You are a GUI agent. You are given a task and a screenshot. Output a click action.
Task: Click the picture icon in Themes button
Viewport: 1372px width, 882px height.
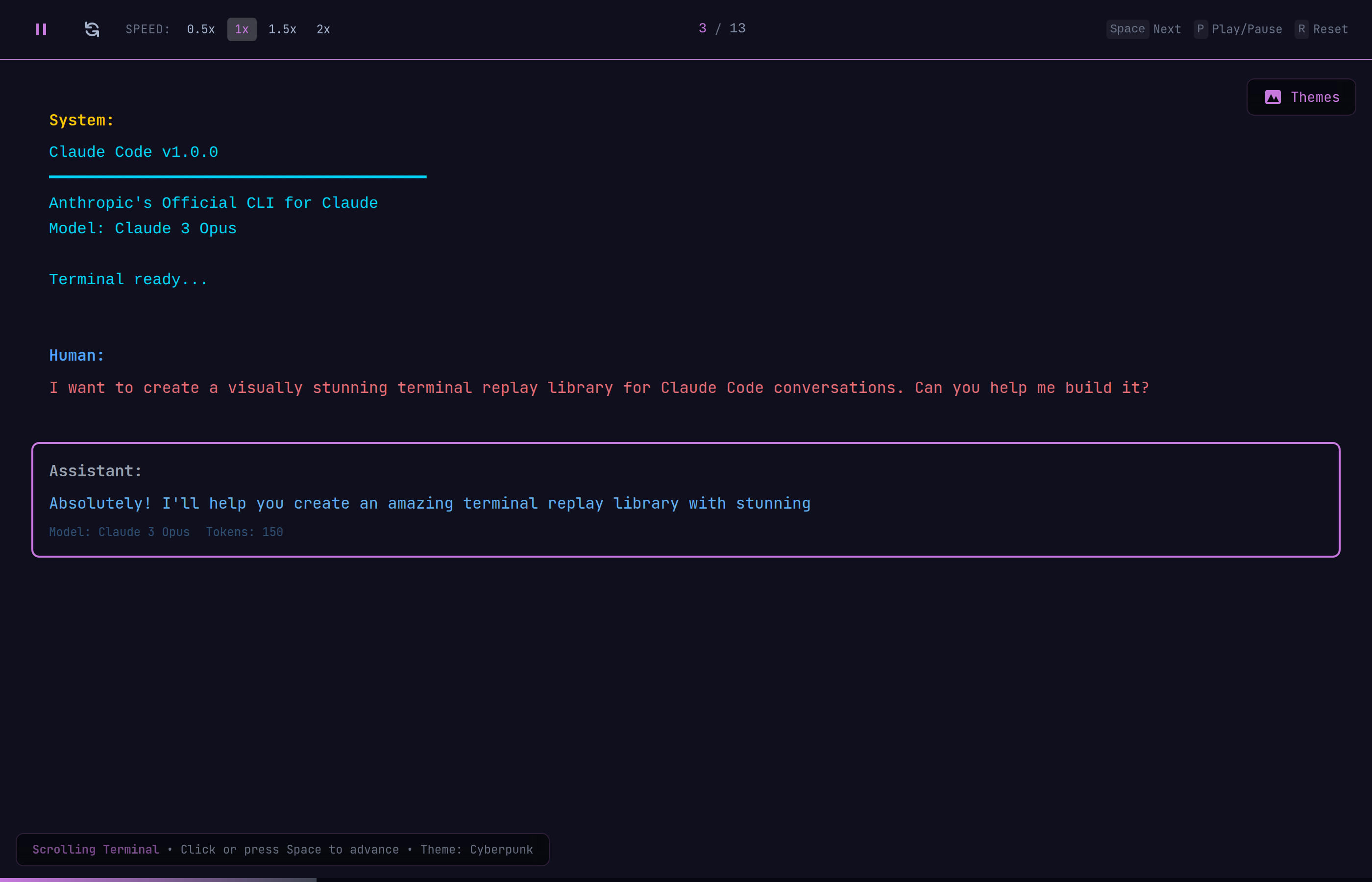coord(1273,98)
